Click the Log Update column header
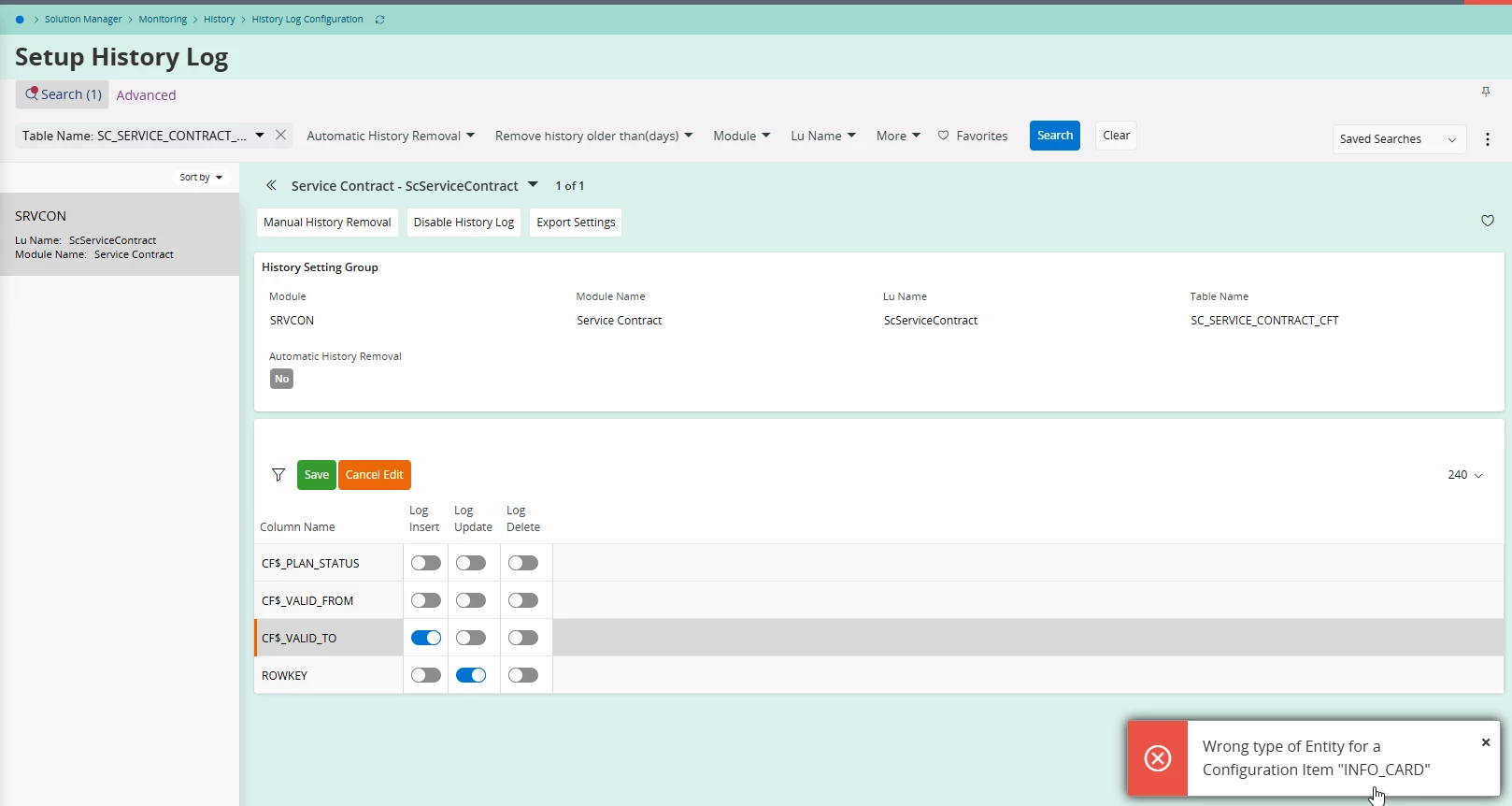The width and height of the screenshot is (1512, 806). pos(473,519)
